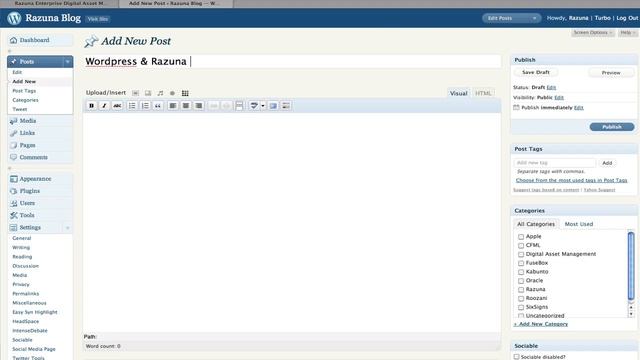Show the kitchen sink toolbar
The height and width of the screenshot is (360, 640).
(286, 106)
